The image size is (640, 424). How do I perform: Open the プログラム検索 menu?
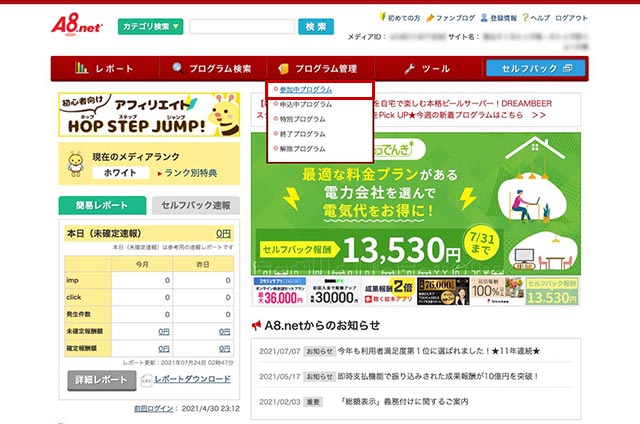pos(212,69)
